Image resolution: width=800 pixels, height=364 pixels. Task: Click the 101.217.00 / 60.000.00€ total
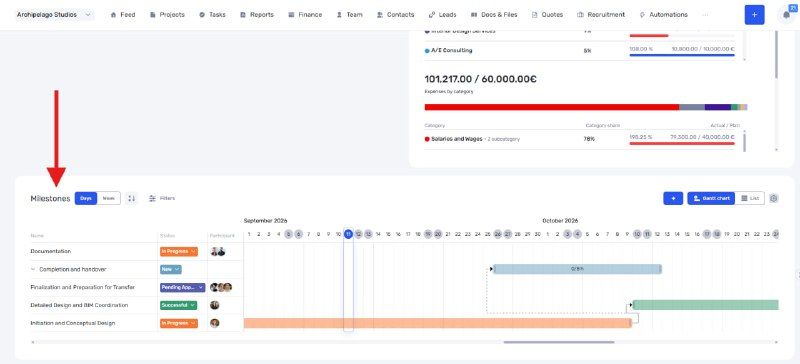click(x=480, y=79)
